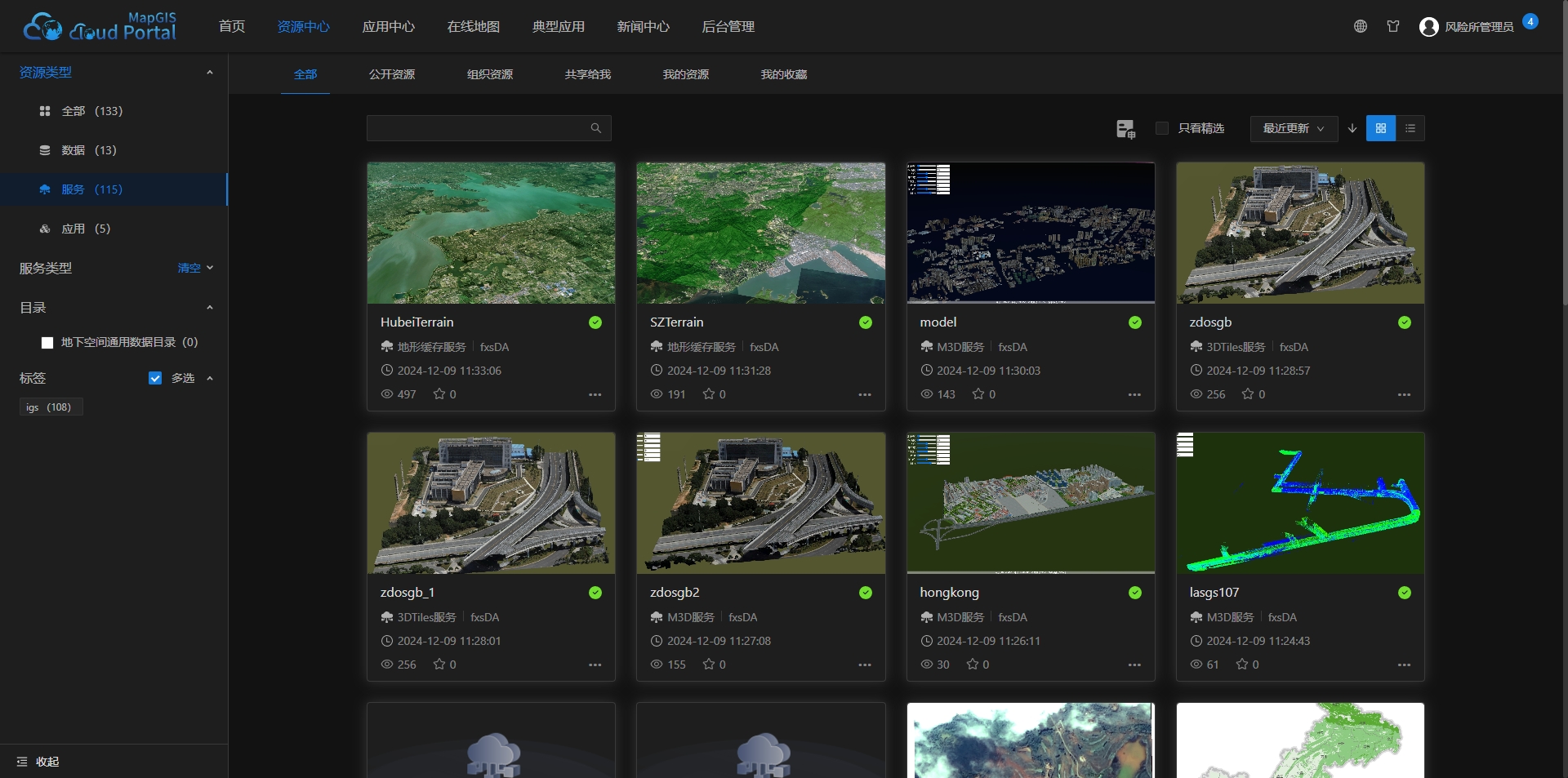Viewport: 1568px width, 778px height.
Task: Open 应用中心 in top navigation
Action: (x=389, y=26)
